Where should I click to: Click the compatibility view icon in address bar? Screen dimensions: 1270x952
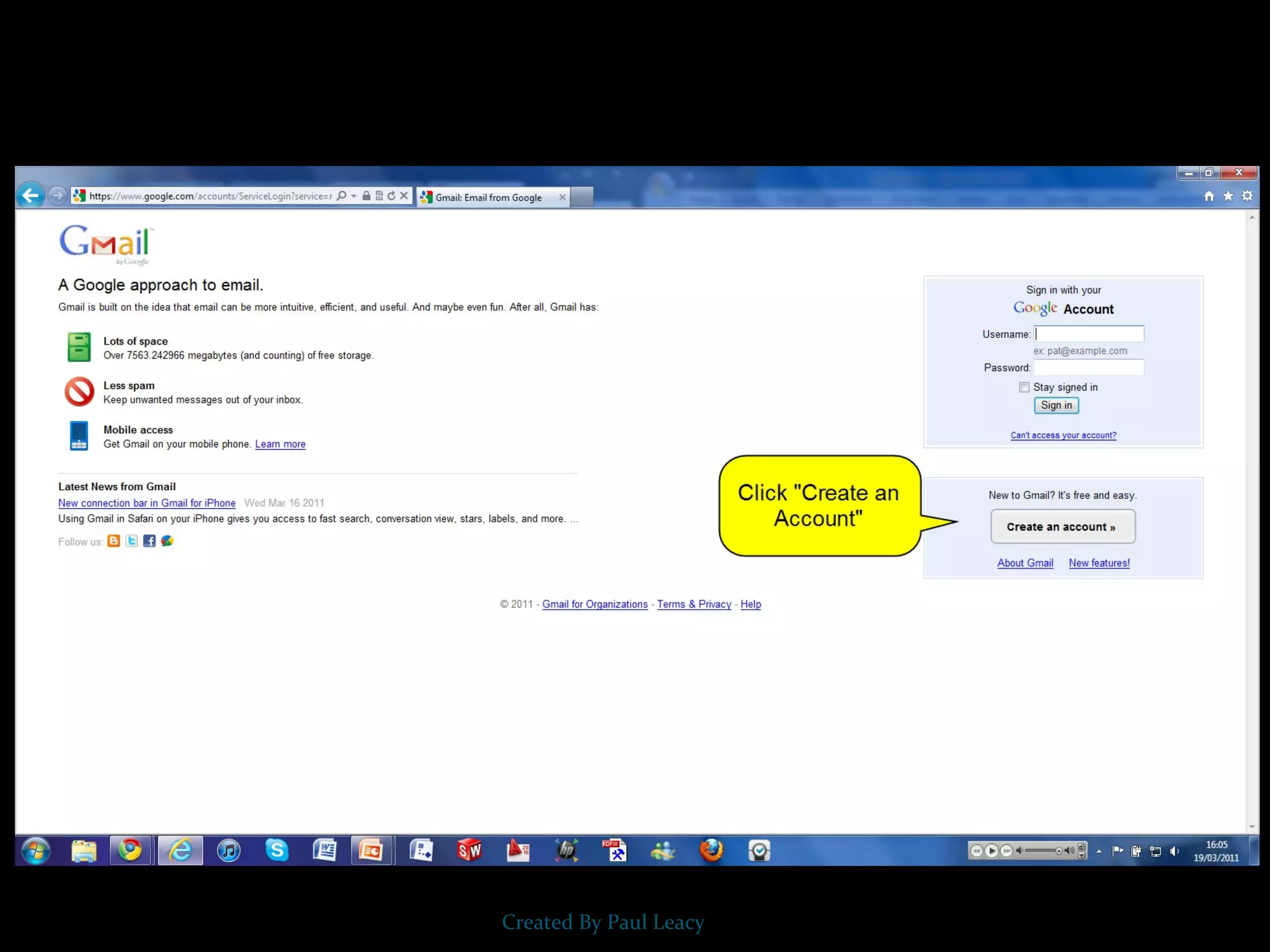pos(379,196)
